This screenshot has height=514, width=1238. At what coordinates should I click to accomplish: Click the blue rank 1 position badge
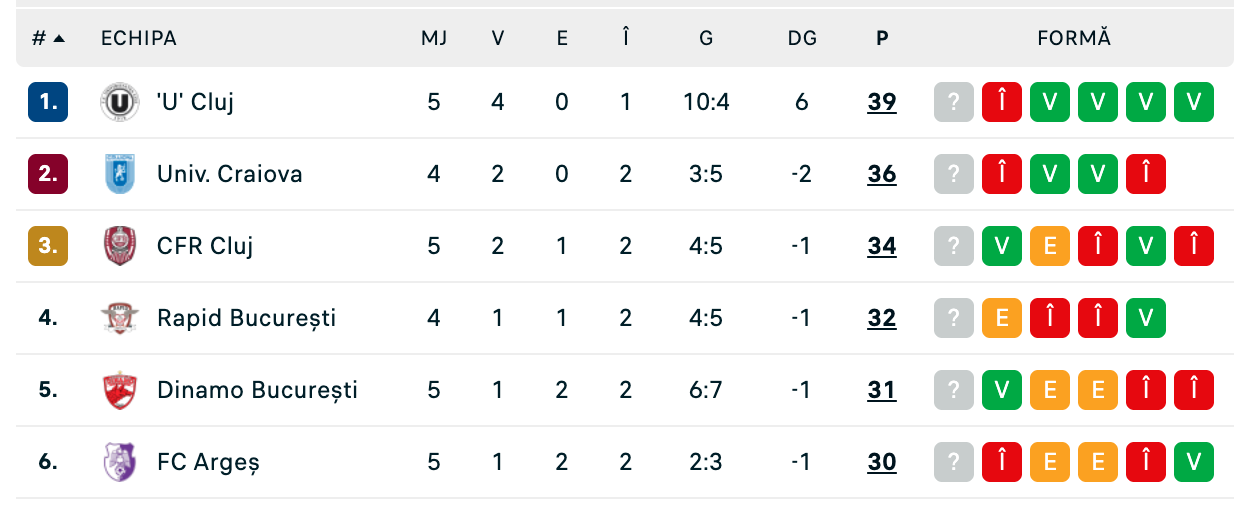point(48,102)
